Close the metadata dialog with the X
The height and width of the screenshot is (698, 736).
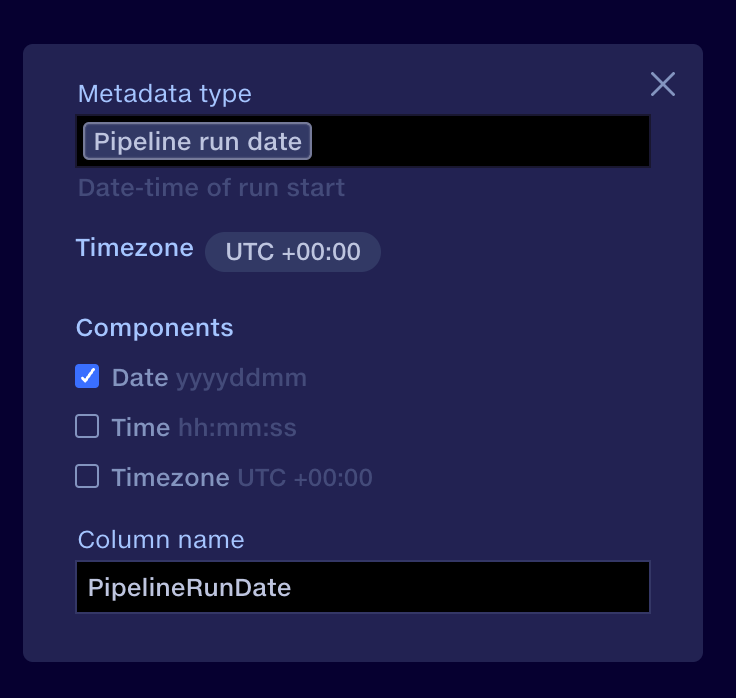[663, 84]
